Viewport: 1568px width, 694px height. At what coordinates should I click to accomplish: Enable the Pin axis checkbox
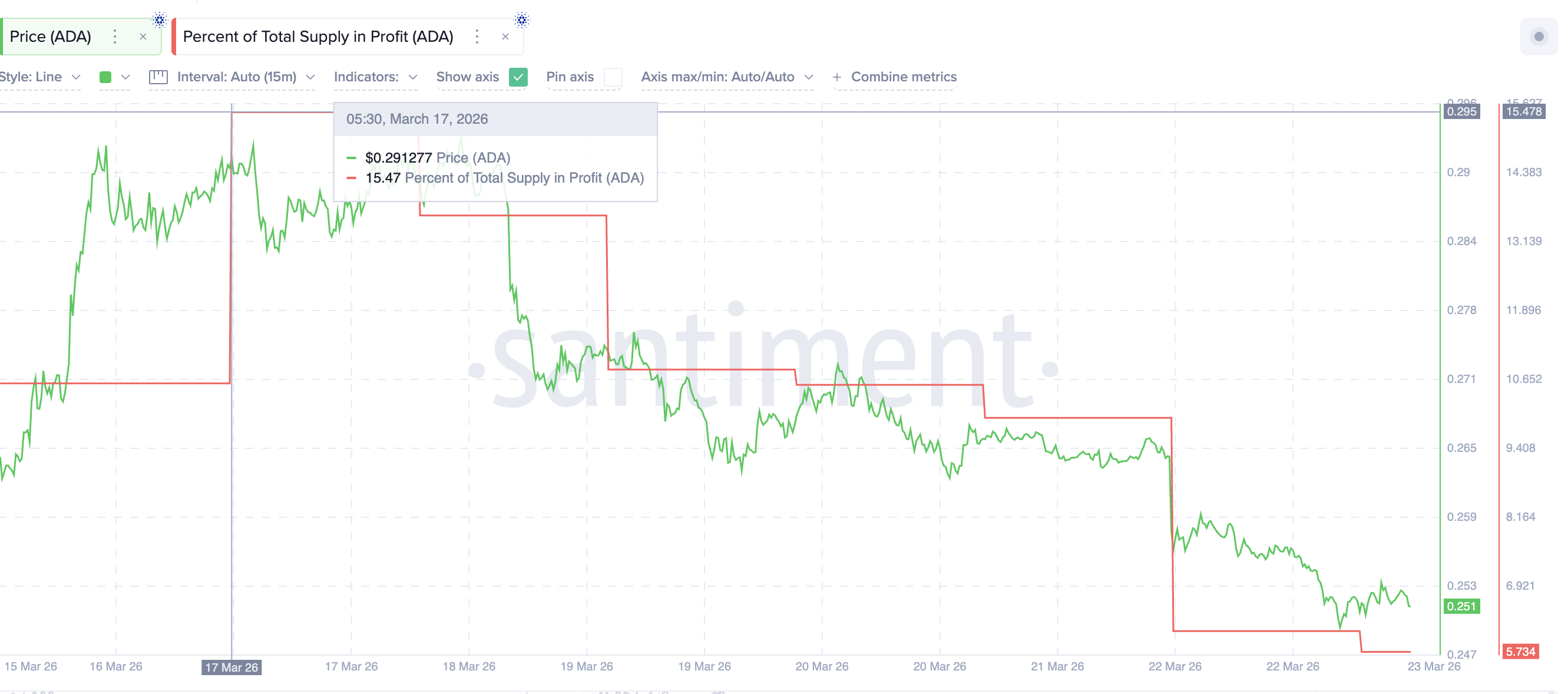click(x=614, y=77)
